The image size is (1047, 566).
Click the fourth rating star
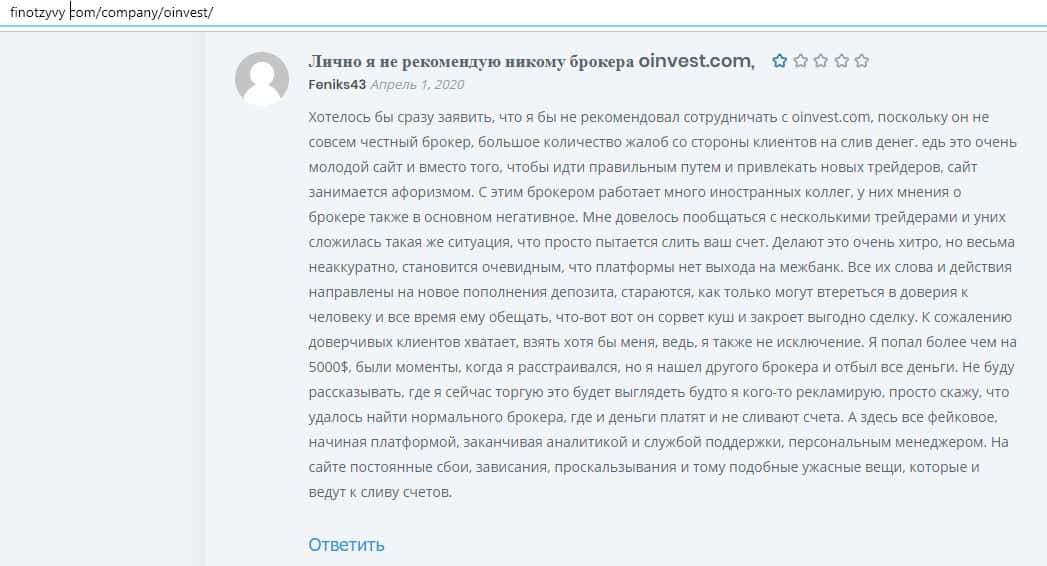(x=841, y=61)
